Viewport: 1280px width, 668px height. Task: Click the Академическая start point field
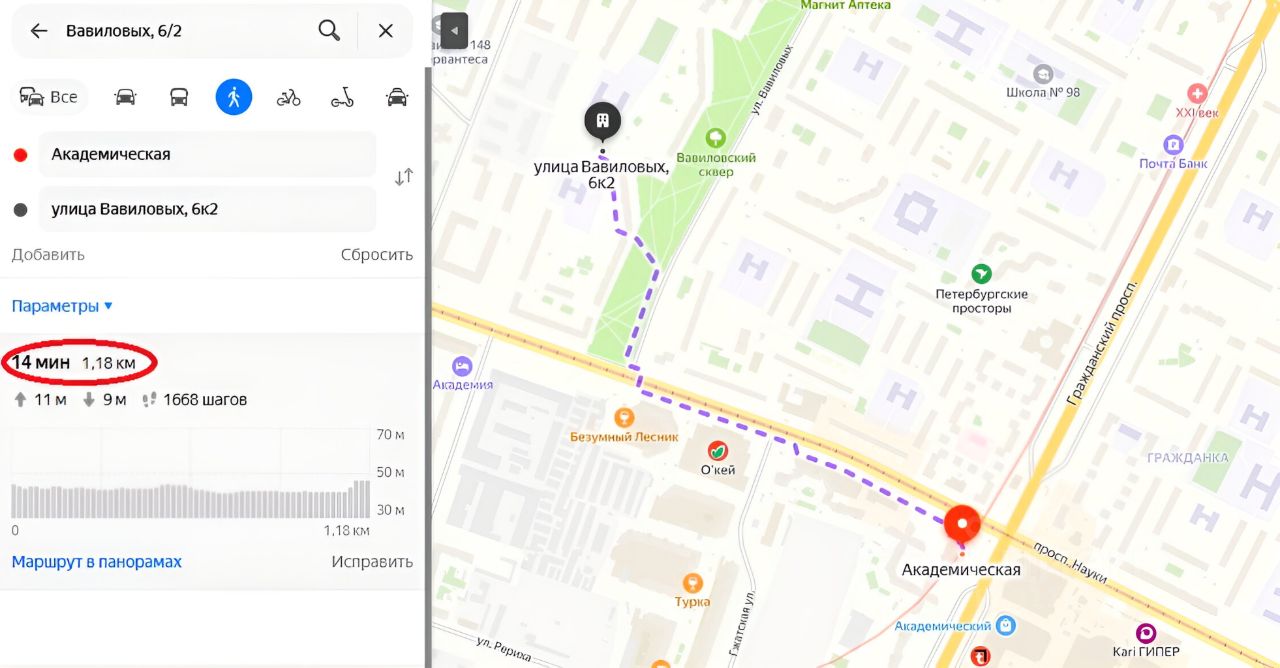click(x=207, y=154)
